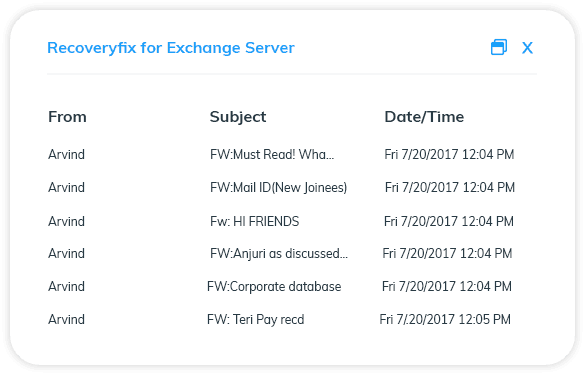Select FW:Anjuri as discussed... message
Viewport: 585px width, 375px height.
279,254
